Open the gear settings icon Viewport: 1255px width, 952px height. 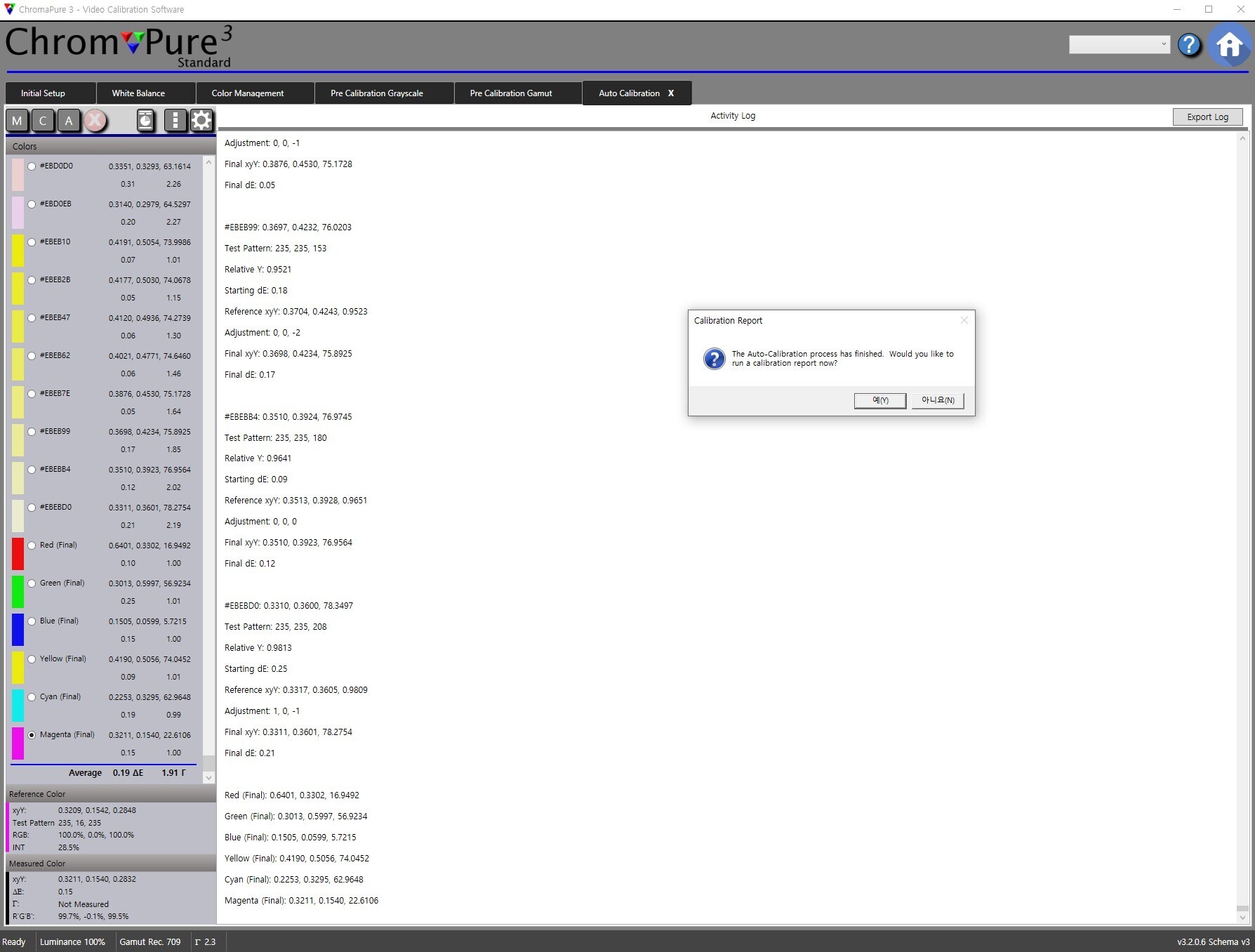tap(201, 121)
